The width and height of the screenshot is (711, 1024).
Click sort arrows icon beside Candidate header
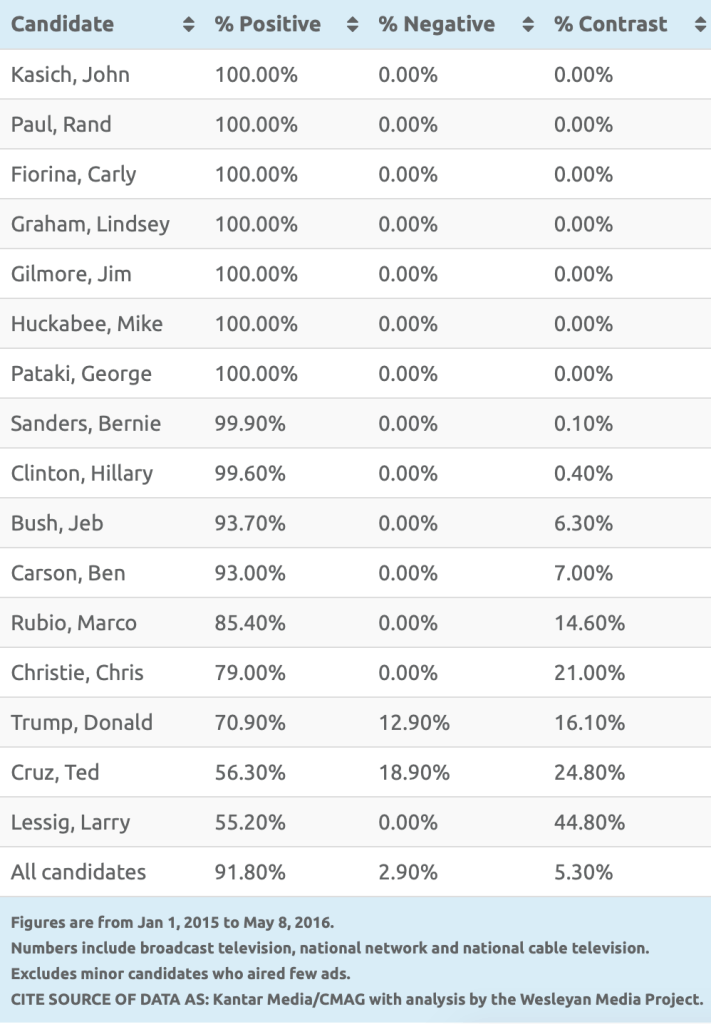click(189, 25)
